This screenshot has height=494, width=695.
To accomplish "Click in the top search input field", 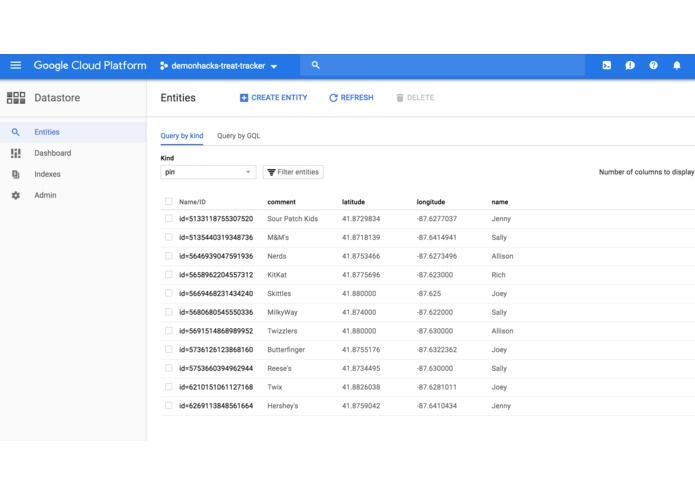I will (443, 66).
